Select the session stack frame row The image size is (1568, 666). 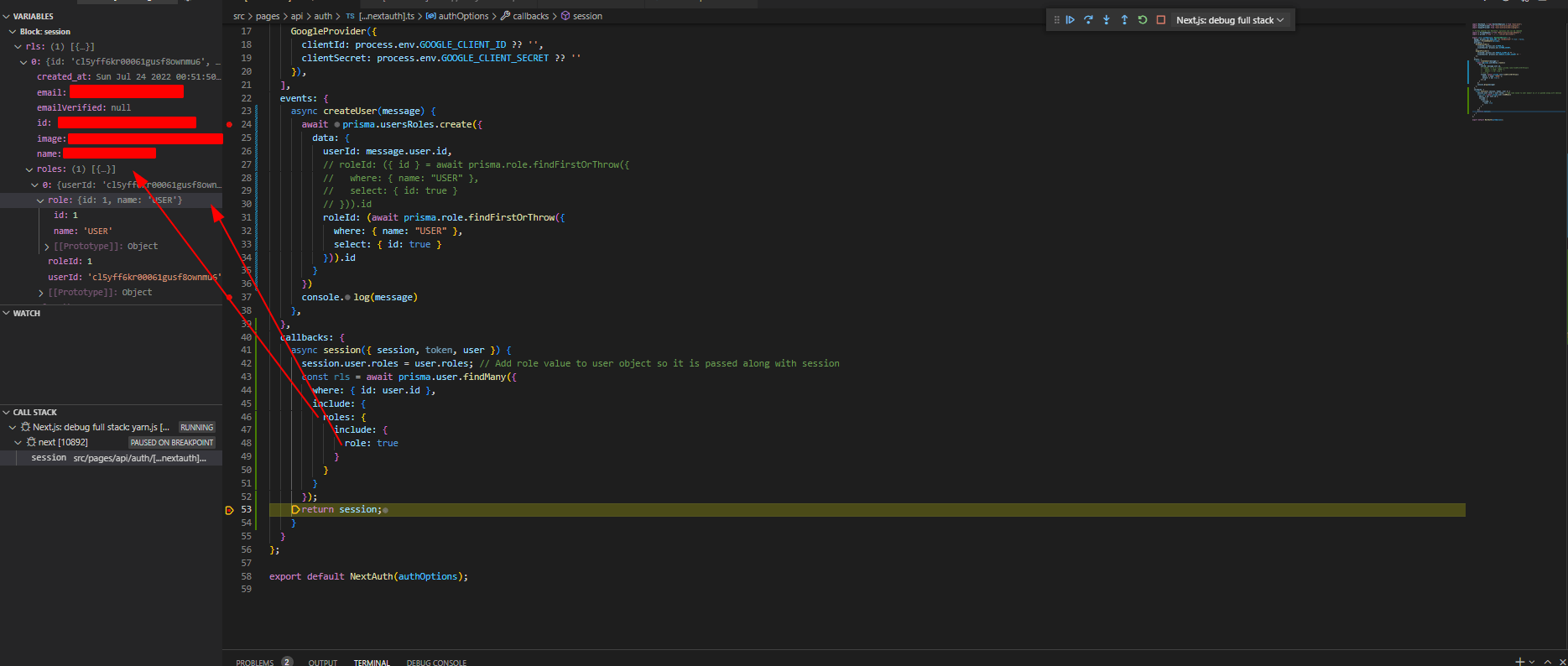pyautogui.click(x=111, y=458)
